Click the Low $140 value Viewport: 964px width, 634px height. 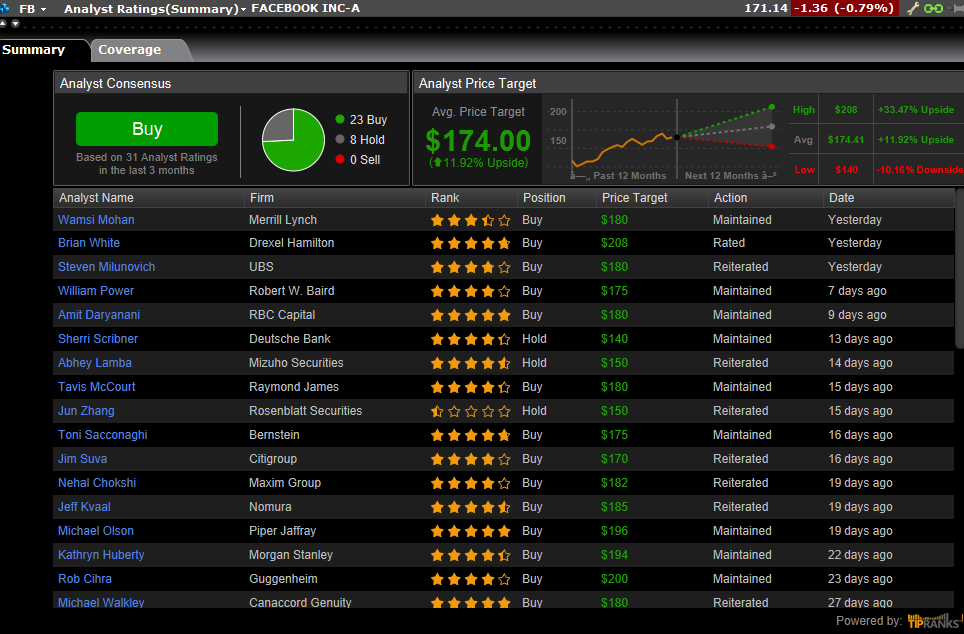click(x=846, y=169)
